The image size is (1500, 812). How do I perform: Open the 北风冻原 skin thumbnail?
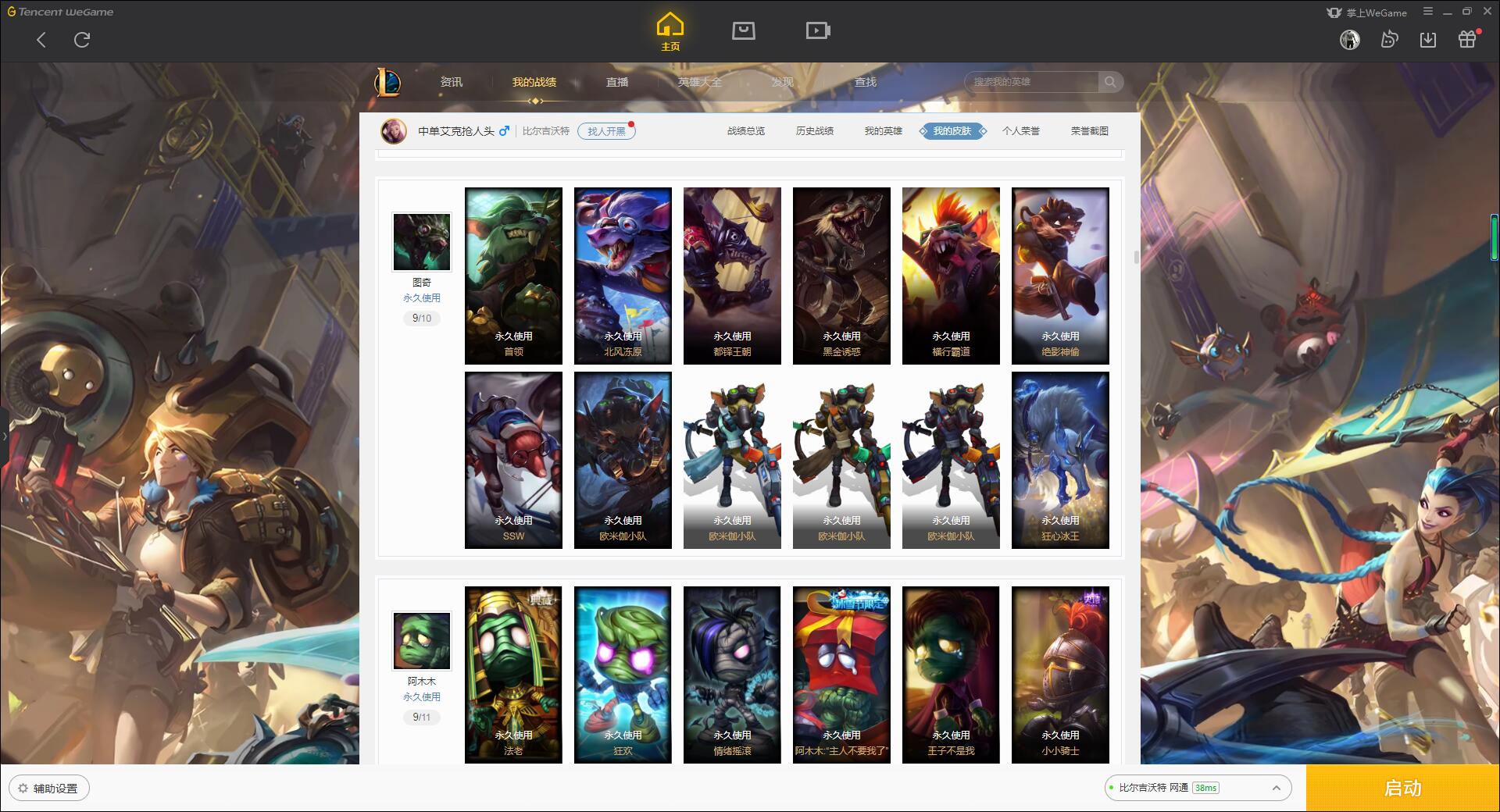tap(623, 276)
